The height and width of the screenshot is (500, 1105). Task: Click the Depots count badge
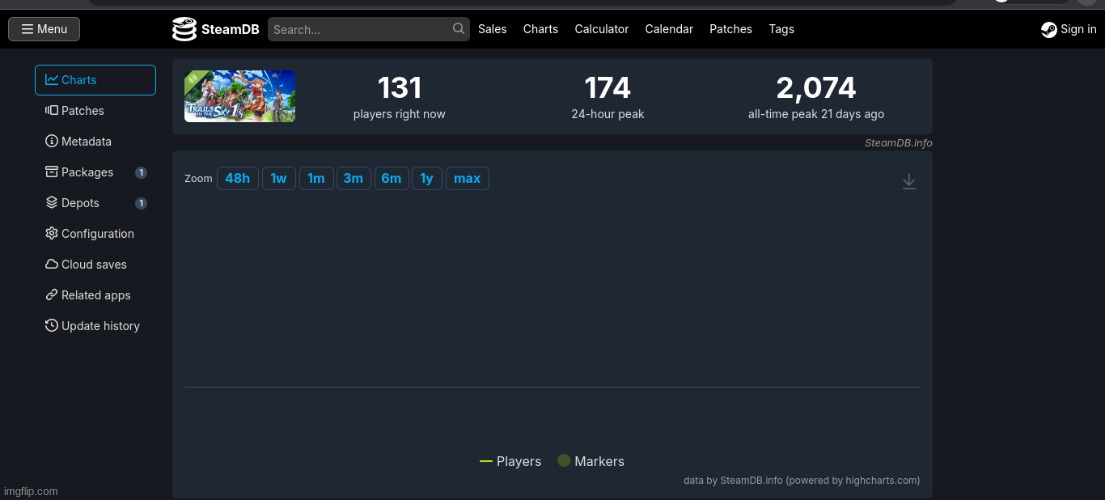141,204
